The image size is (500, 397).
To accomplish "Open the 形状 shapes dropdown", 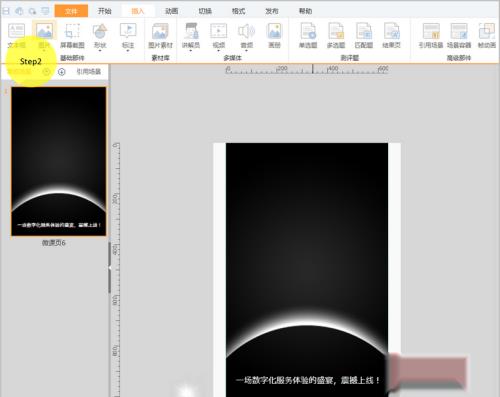I will tap(100, 37).
